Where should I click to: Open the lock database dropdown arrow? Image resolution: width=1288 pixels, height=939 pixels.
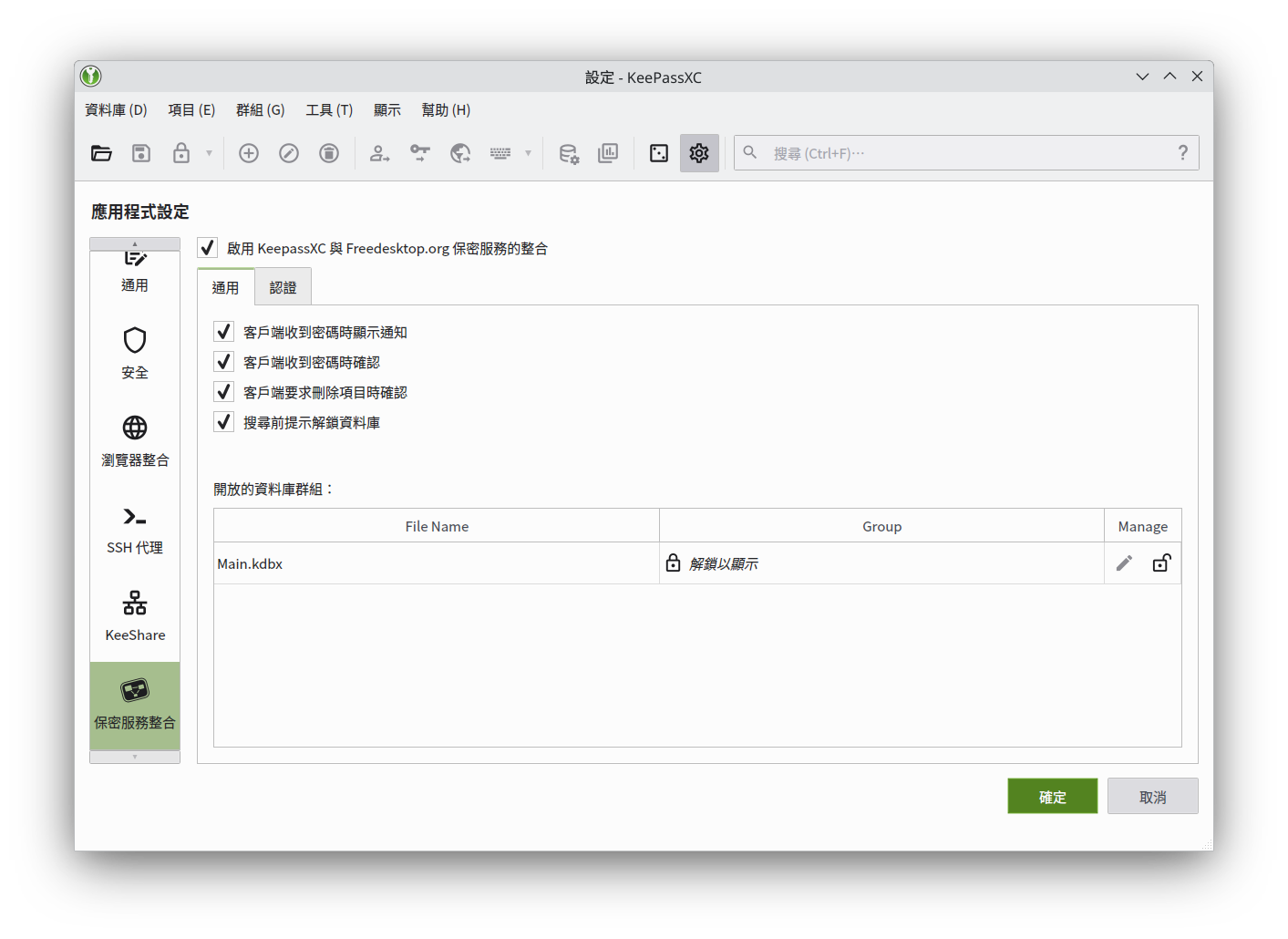(x=209, y=153)
